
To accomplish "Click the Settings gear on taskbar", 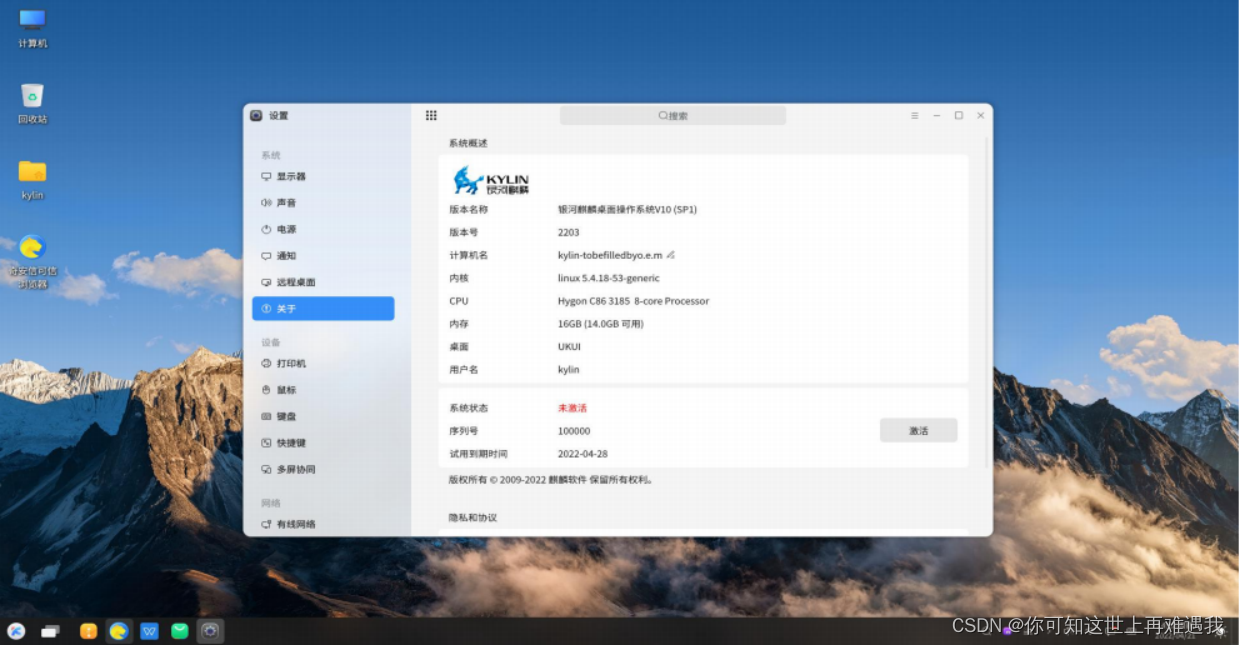I will [x=210, y=631].
